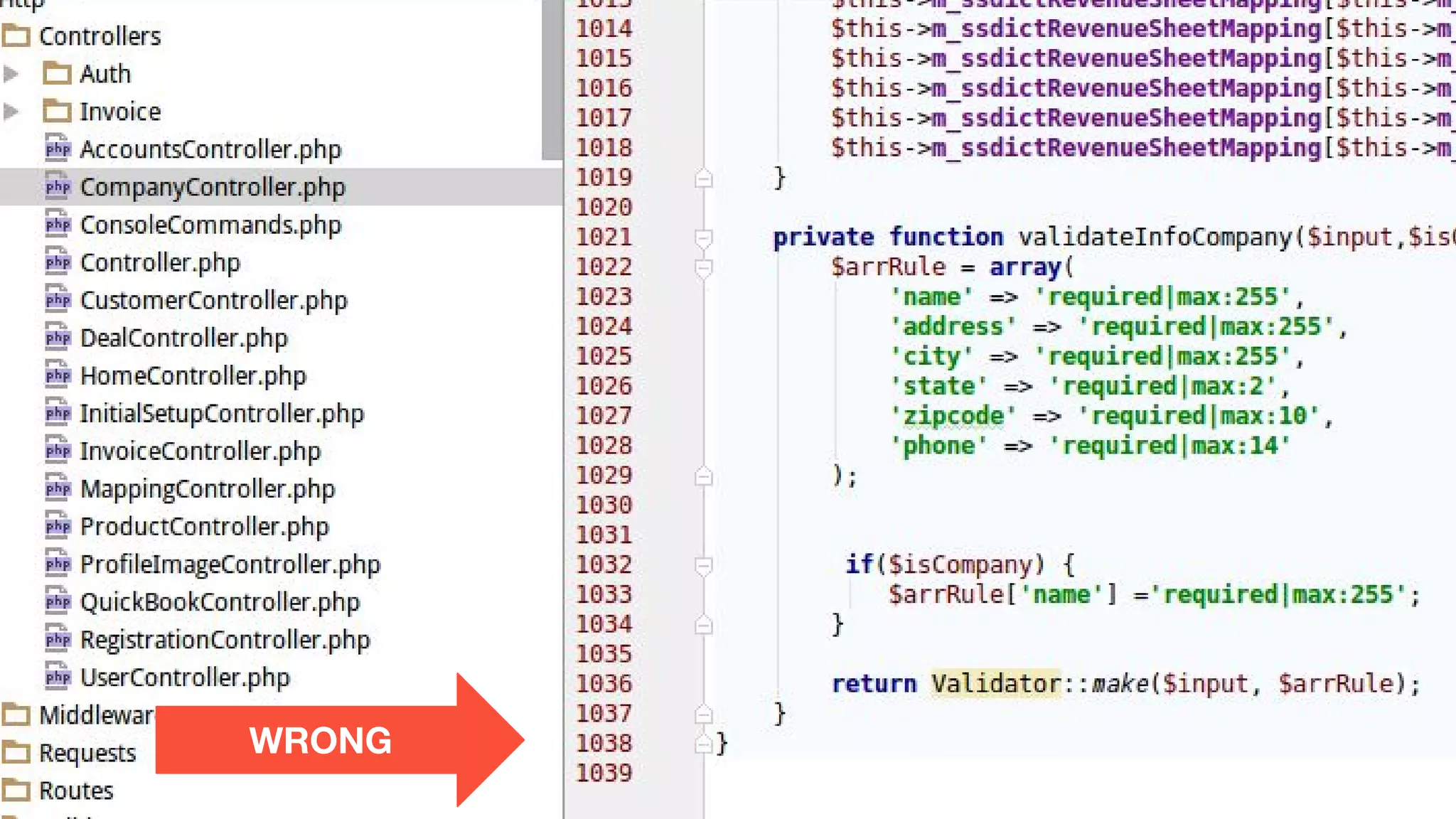Click PHP icon beside UserController.php
The height and width of the screenshot is (819, 1456).
point(58,676)
